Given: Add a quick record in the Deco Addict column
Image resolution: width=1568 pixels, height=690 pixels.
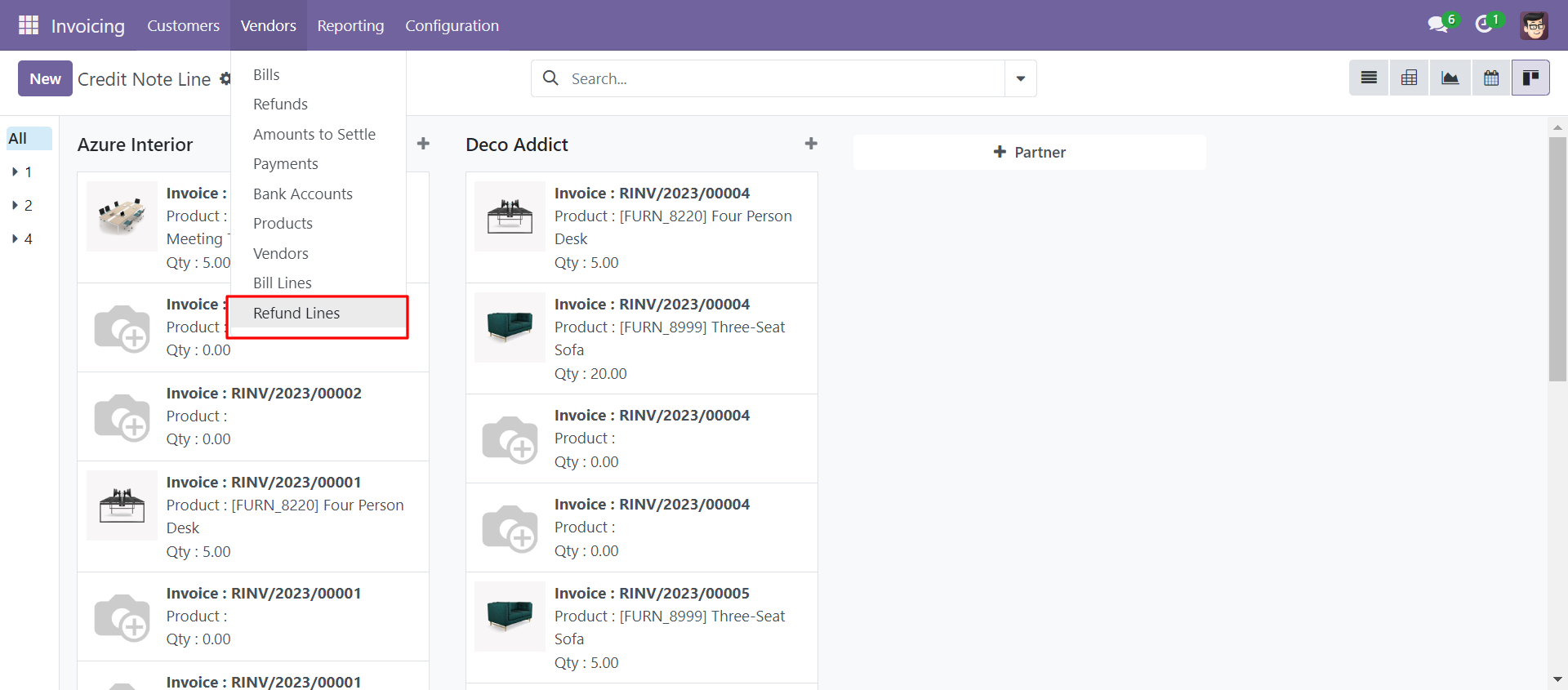Looking at the screenshot, I should click(811, 144).
